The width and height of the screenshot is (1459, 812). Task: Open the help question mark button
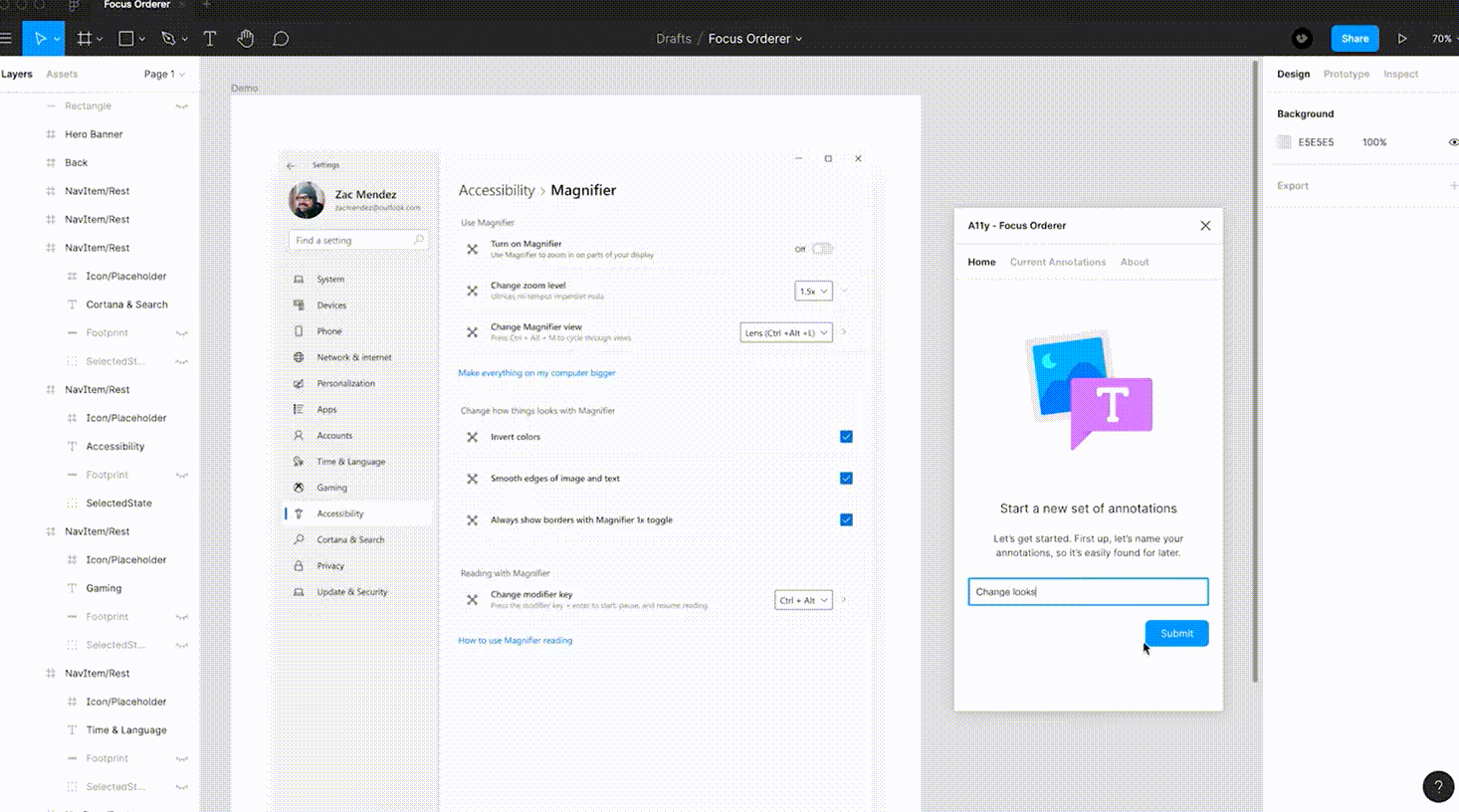pos(1438,786)
